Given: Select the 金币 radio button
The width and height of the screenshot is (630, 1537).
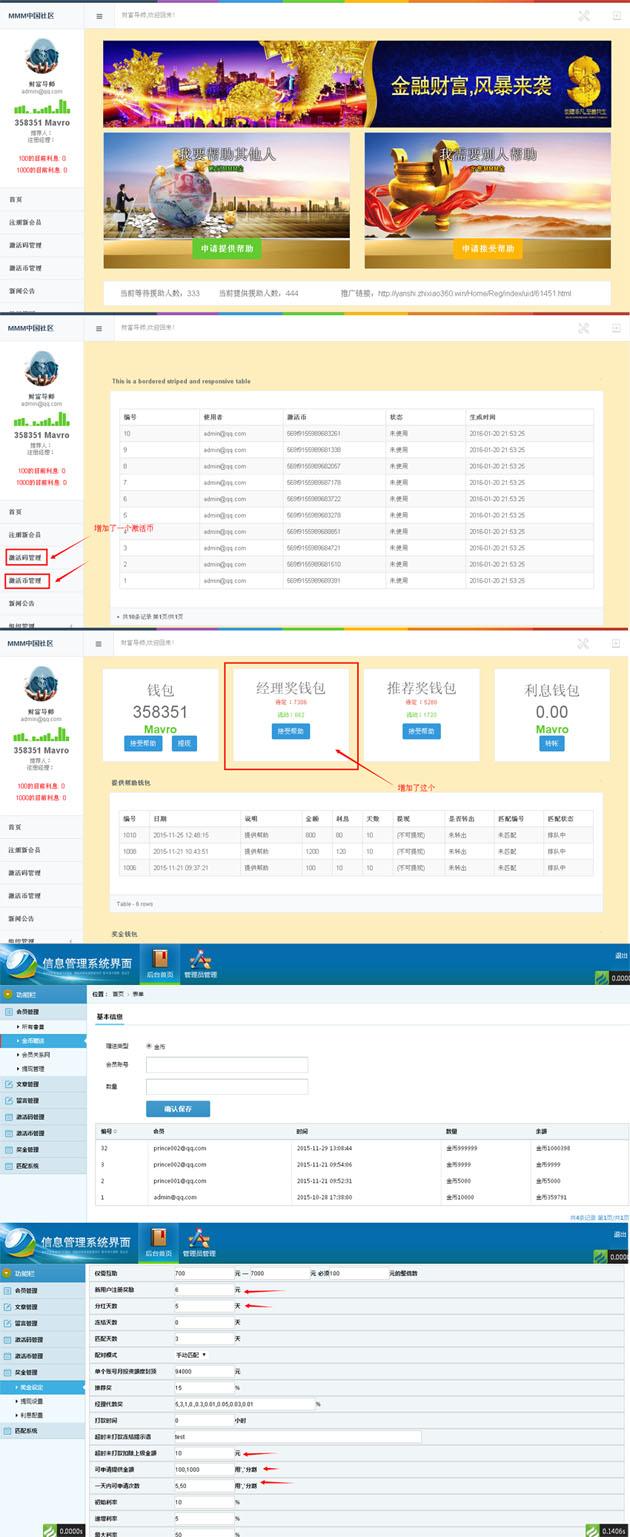Looking at the screenshot, I should [149, 1046].
